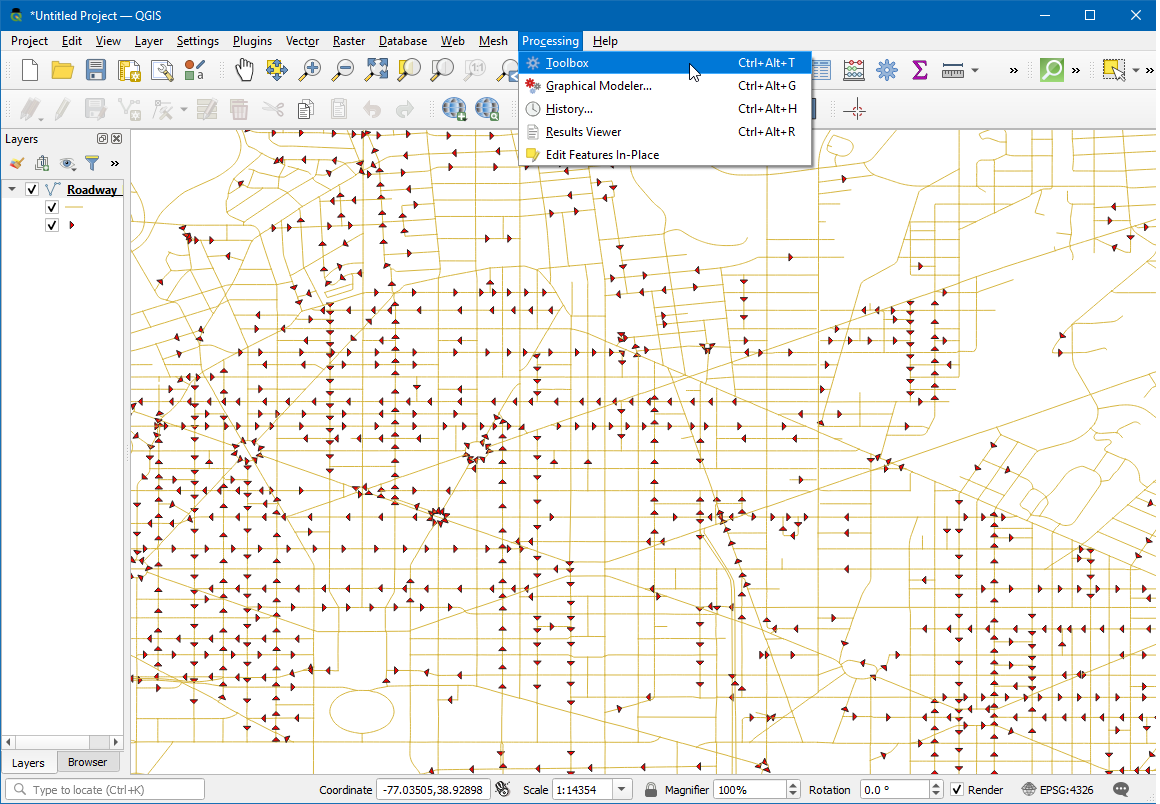Switch to the Browser panel tab

[x=87, y=762]
